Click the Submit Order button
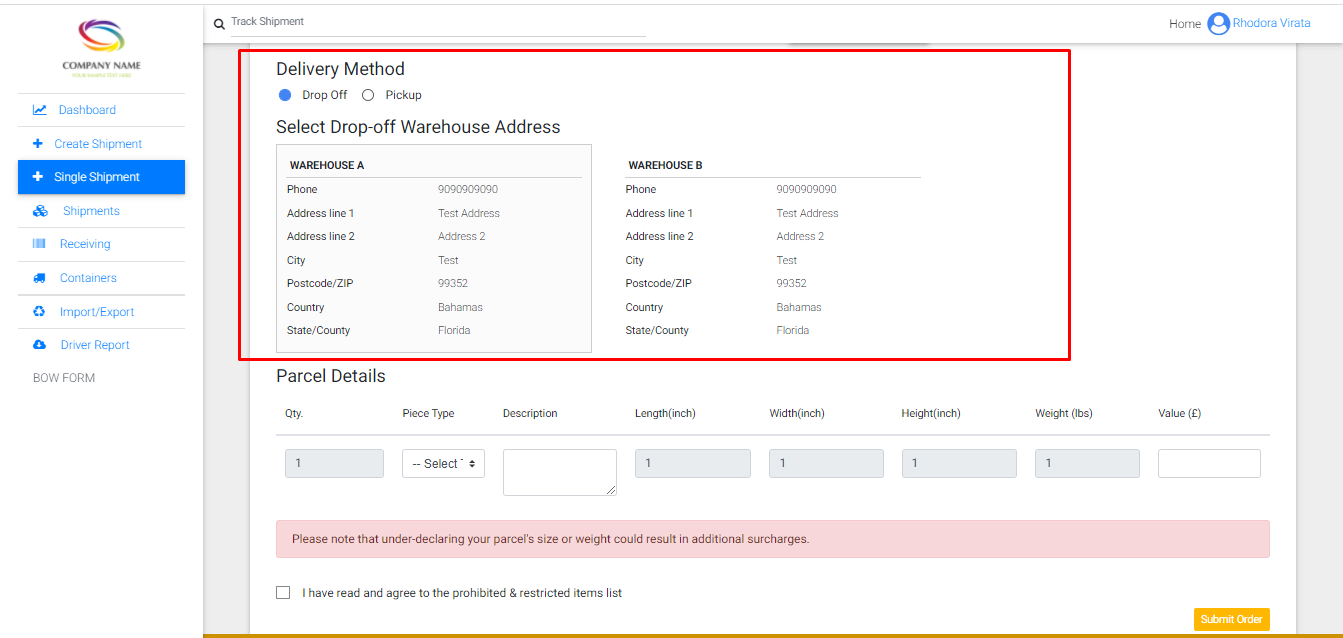Screen dimensions: 1343x638 [1231, 619]
